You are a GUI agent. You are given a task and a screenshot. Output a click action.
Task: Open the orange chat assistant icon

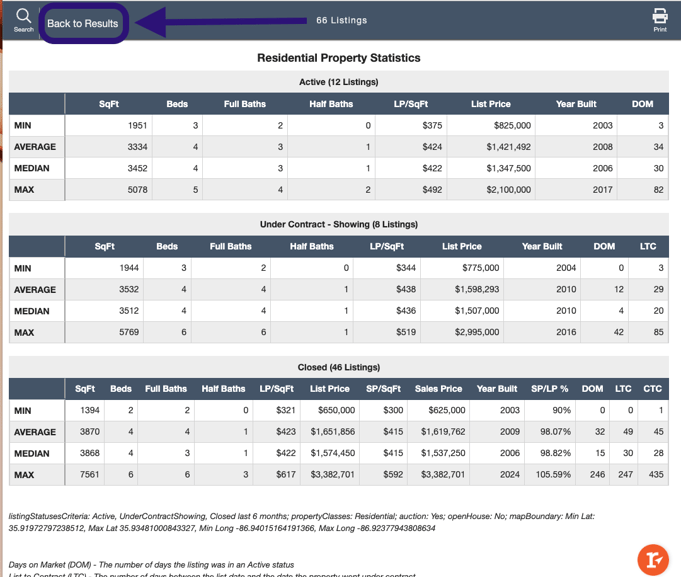pyautogui.click(x=653, y=560)
